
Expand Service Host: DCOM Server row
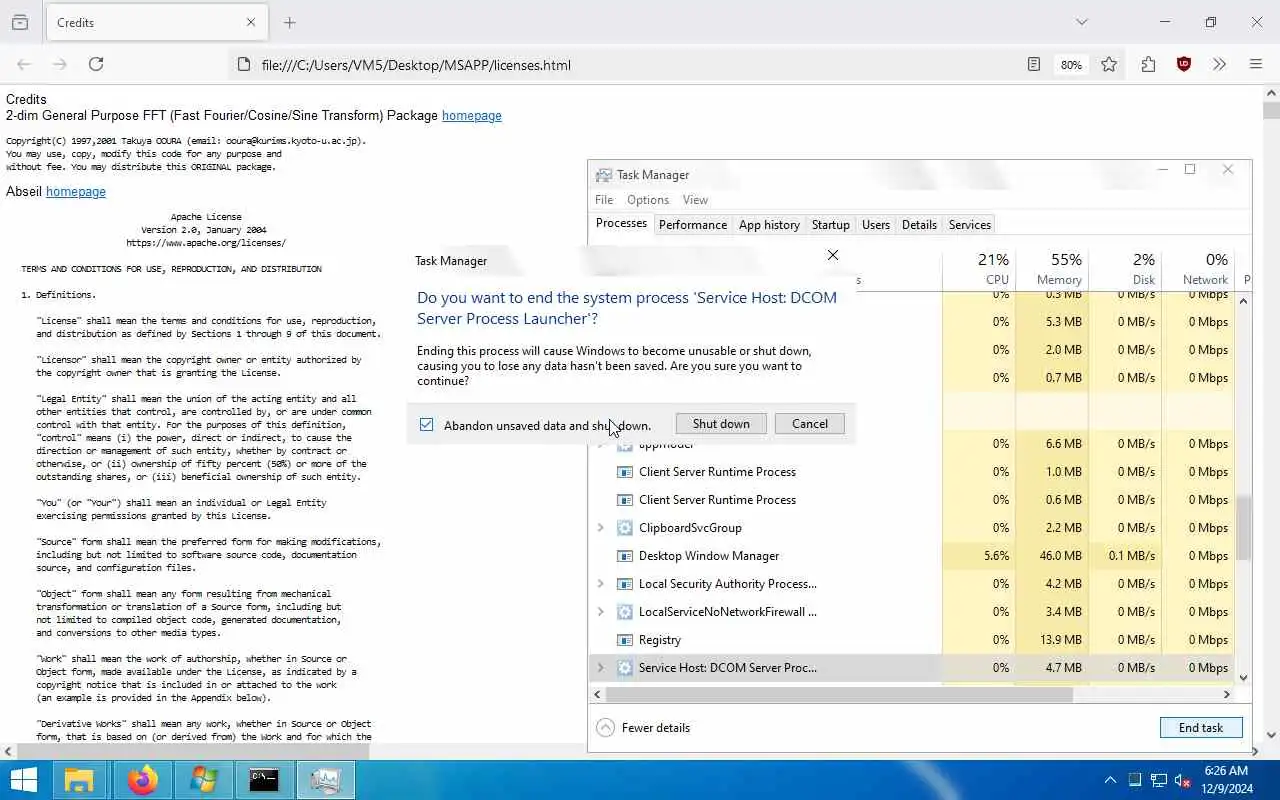[600, 668]
